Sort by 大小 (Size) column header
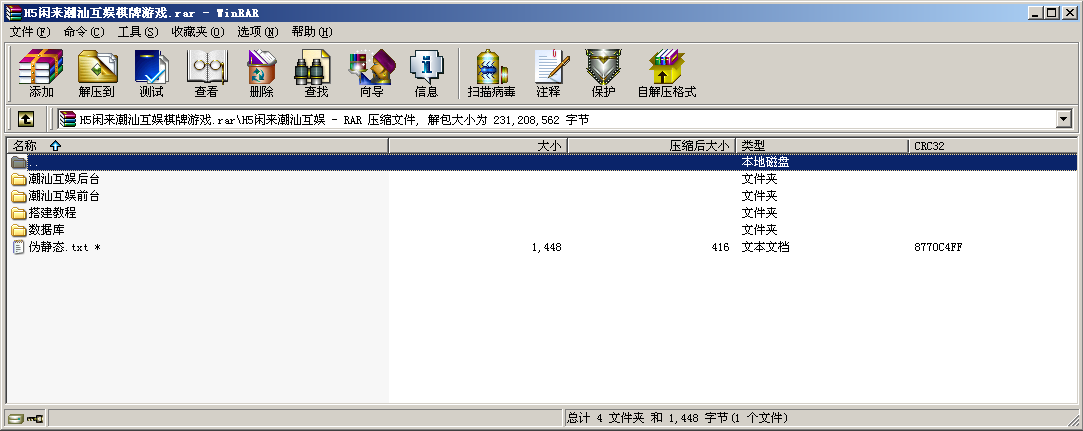Image resolution: width=1083 pixels, height=431 pixels. point(549,146)
